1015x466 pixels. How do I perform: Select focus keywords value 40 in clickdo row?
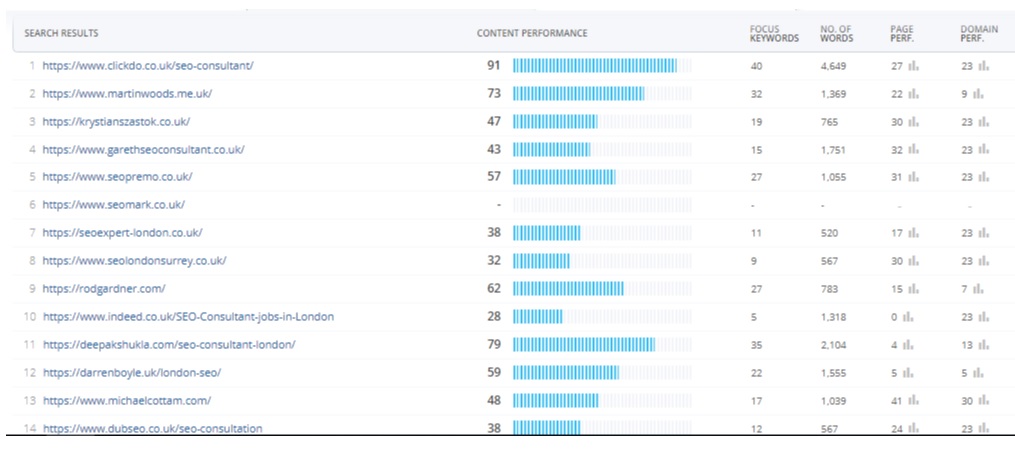point(756,66)
